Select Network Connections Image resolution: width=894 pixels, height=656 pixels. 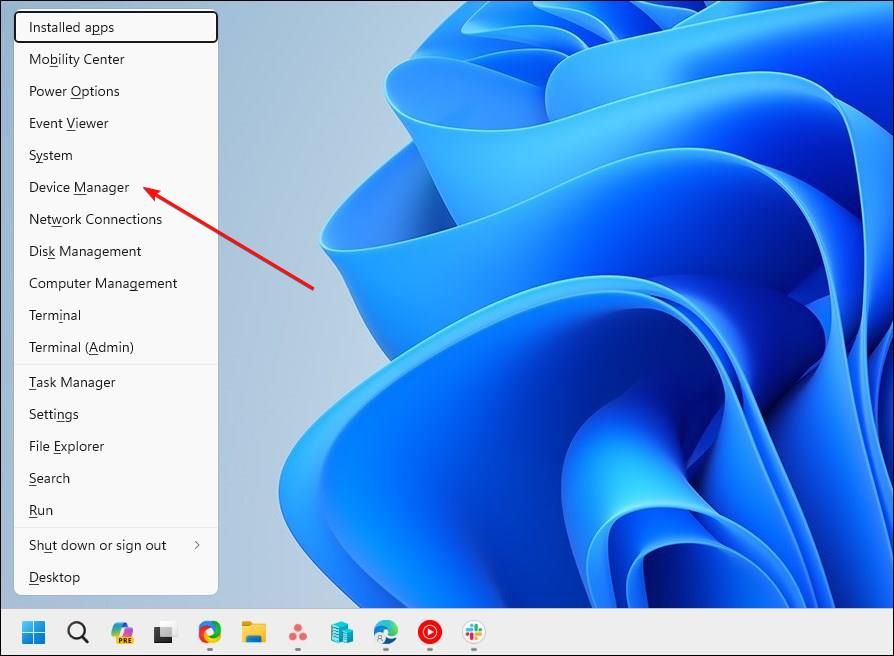click(95, 219)
